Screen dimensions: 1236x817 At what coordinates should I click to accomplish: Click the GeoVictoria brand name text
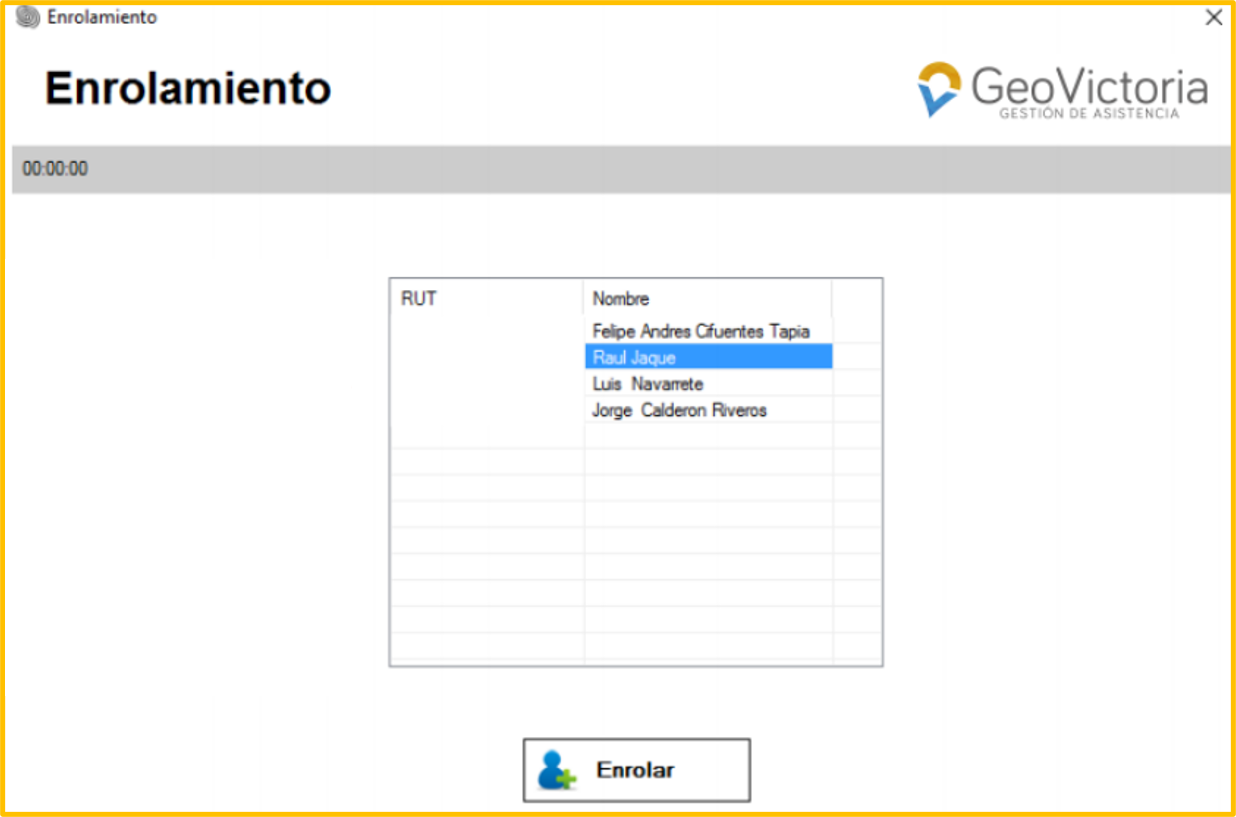(1088, 87)
